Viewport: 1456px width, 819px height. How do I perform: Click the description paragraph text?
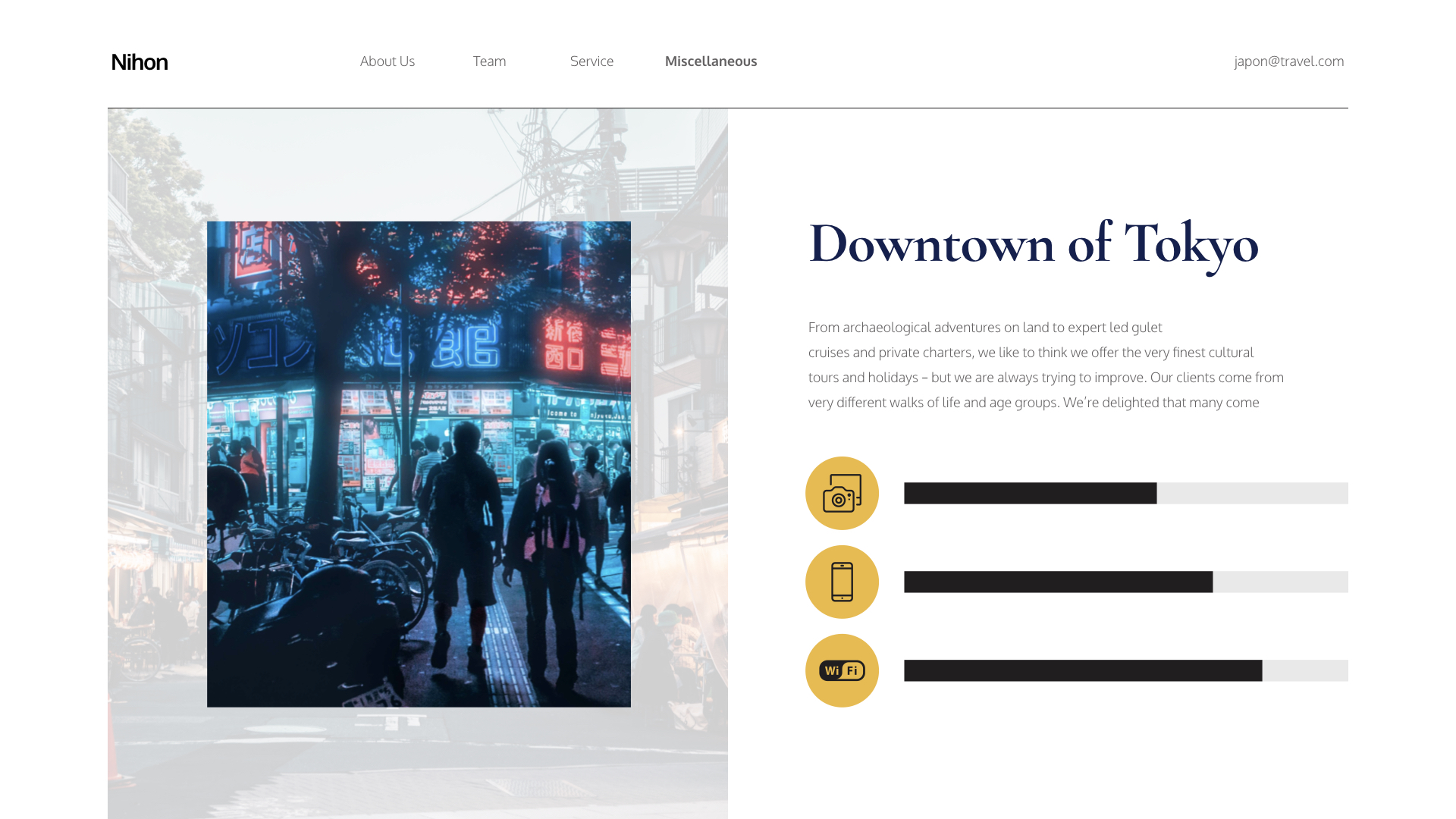pyautogui.click(x=1045, y=366)
